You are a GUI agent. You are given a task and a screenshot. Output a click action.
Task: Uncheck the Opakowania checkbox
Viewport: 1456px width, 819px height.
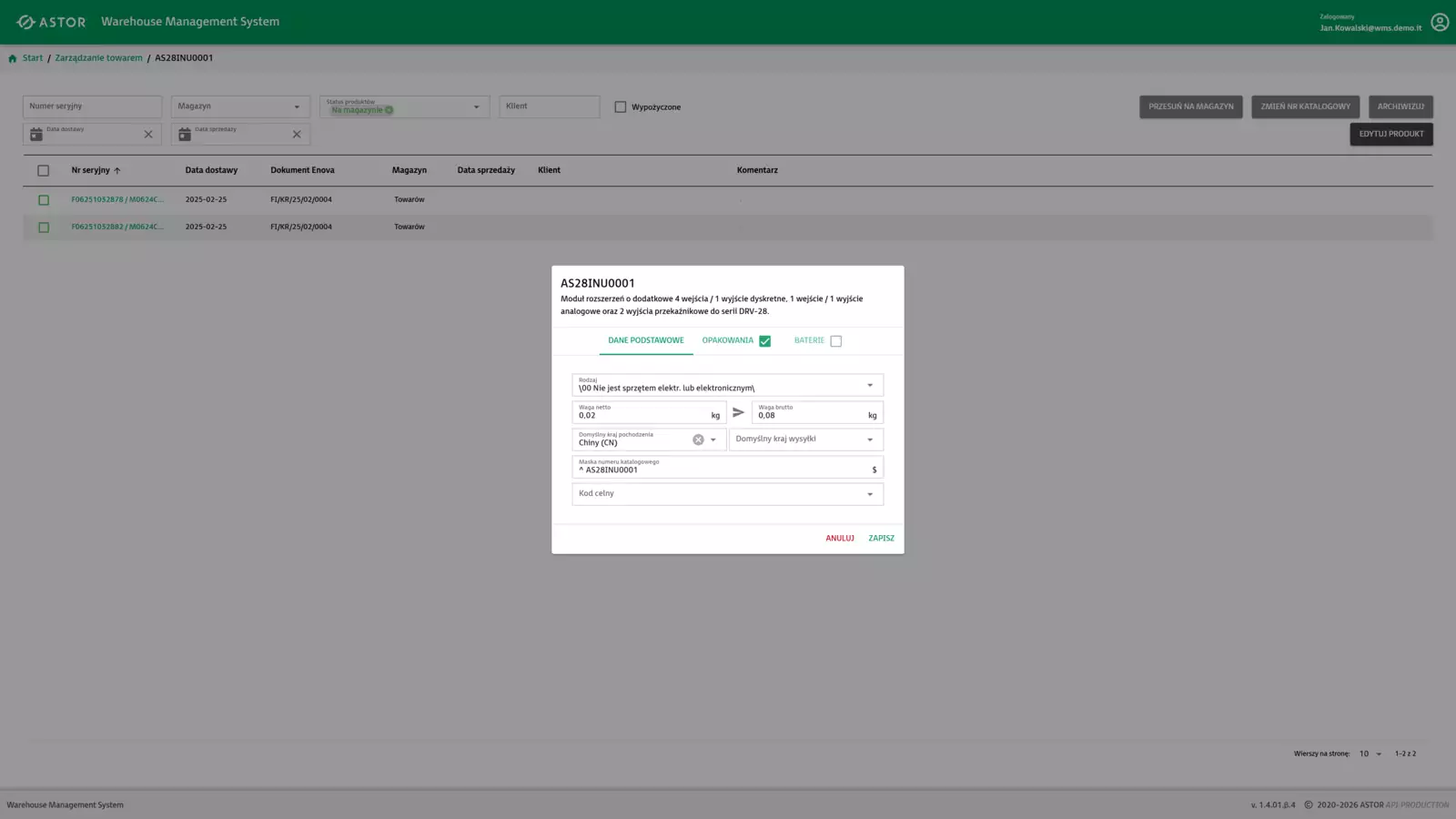coord(764,341)
